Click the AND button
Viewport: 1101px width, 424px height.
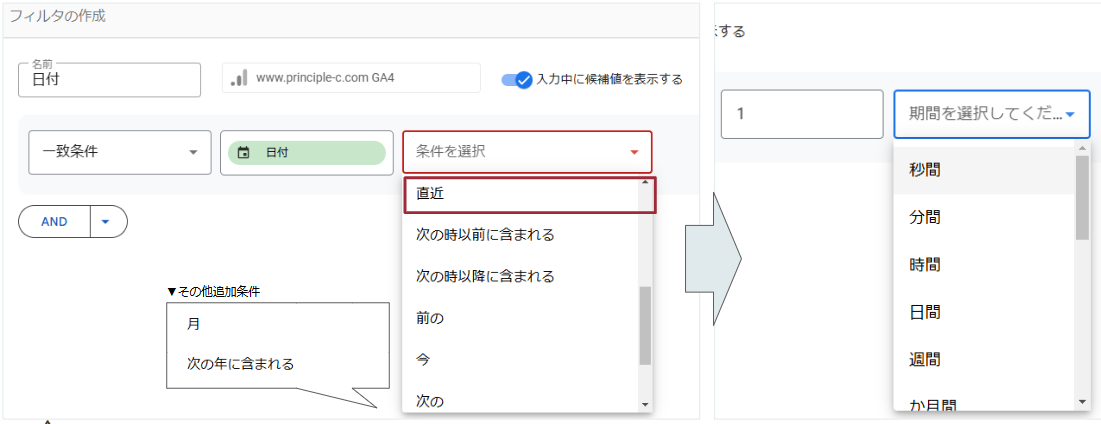coord(55,222)
